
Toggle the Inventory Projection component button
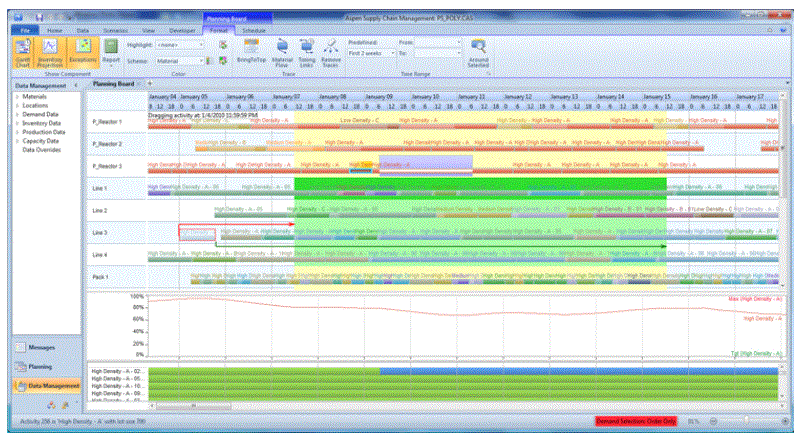[x=50, y=53]
